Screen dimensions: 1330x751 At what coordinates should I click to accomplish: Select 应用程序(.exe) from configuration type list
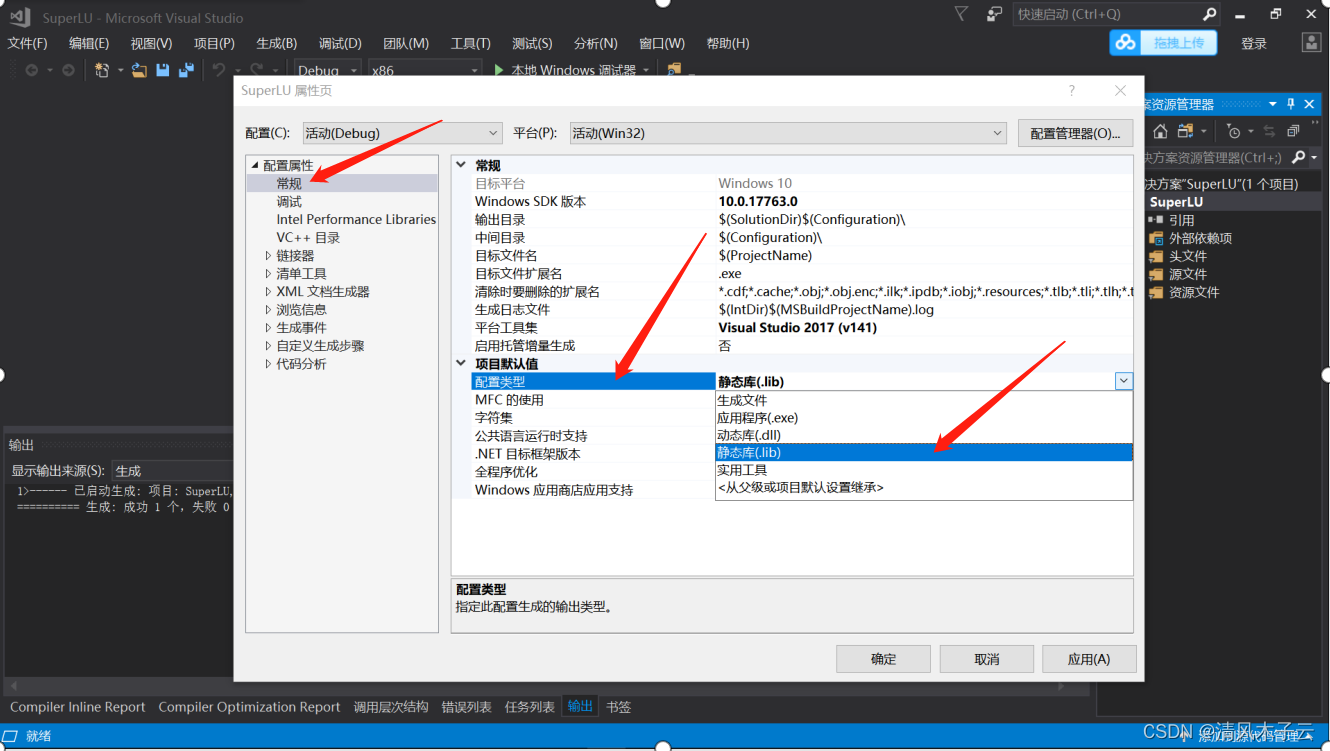(924, 417)
